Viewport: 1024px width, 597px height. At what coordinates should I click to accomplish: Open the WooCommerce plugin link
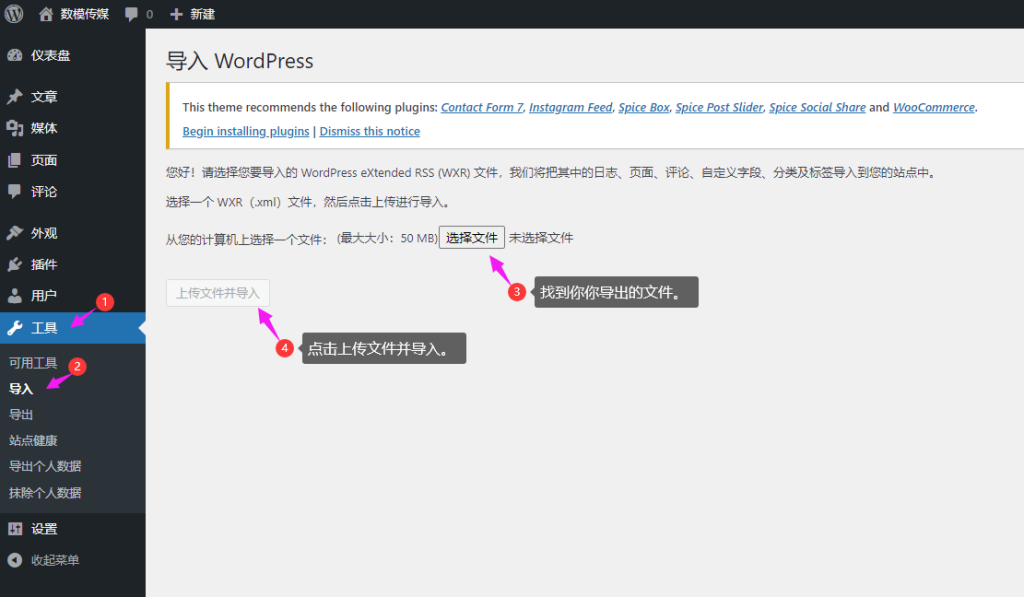point(934,107)
